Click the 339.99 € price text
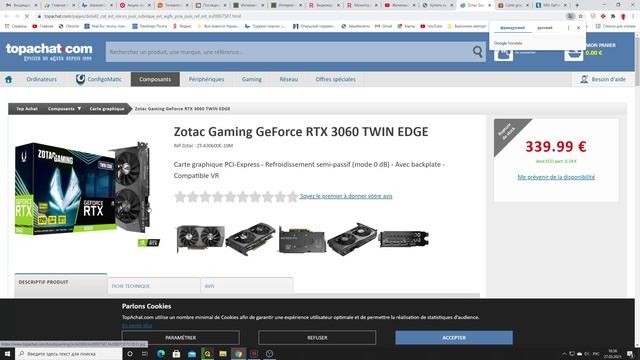 click(556, 146)
